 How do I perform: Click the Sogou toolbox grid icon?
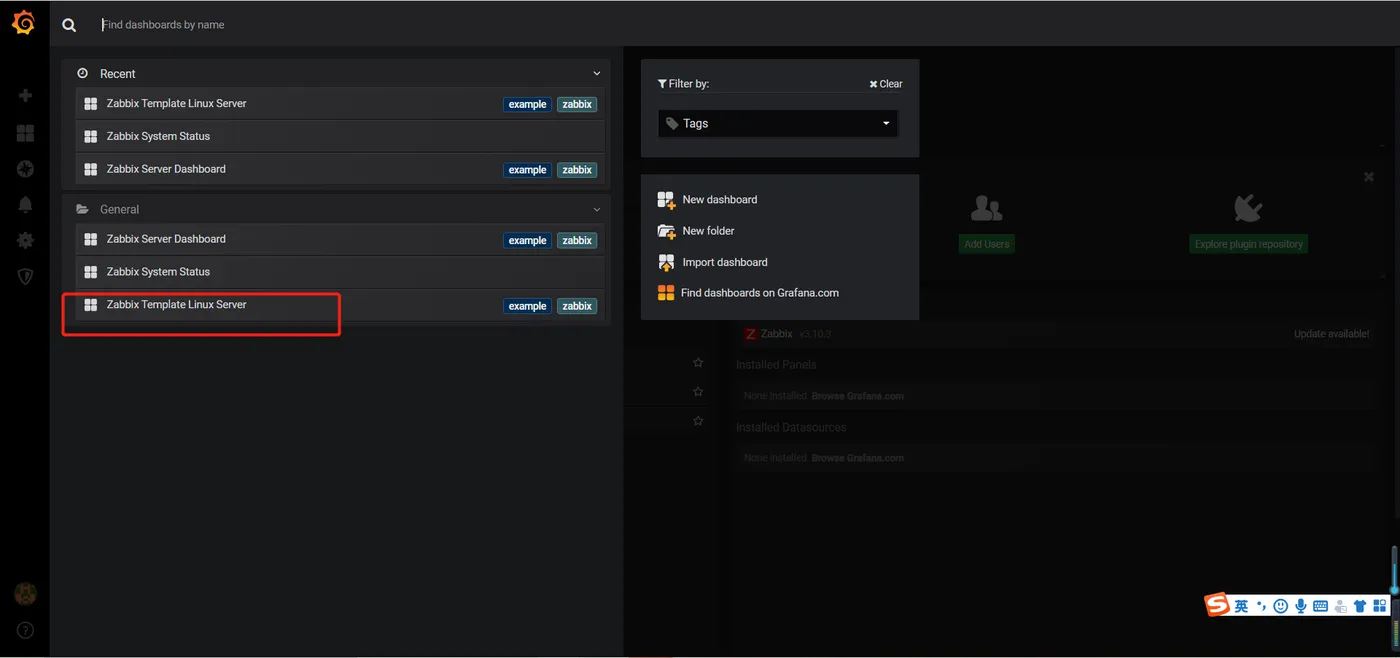[x=1380, y=606]
